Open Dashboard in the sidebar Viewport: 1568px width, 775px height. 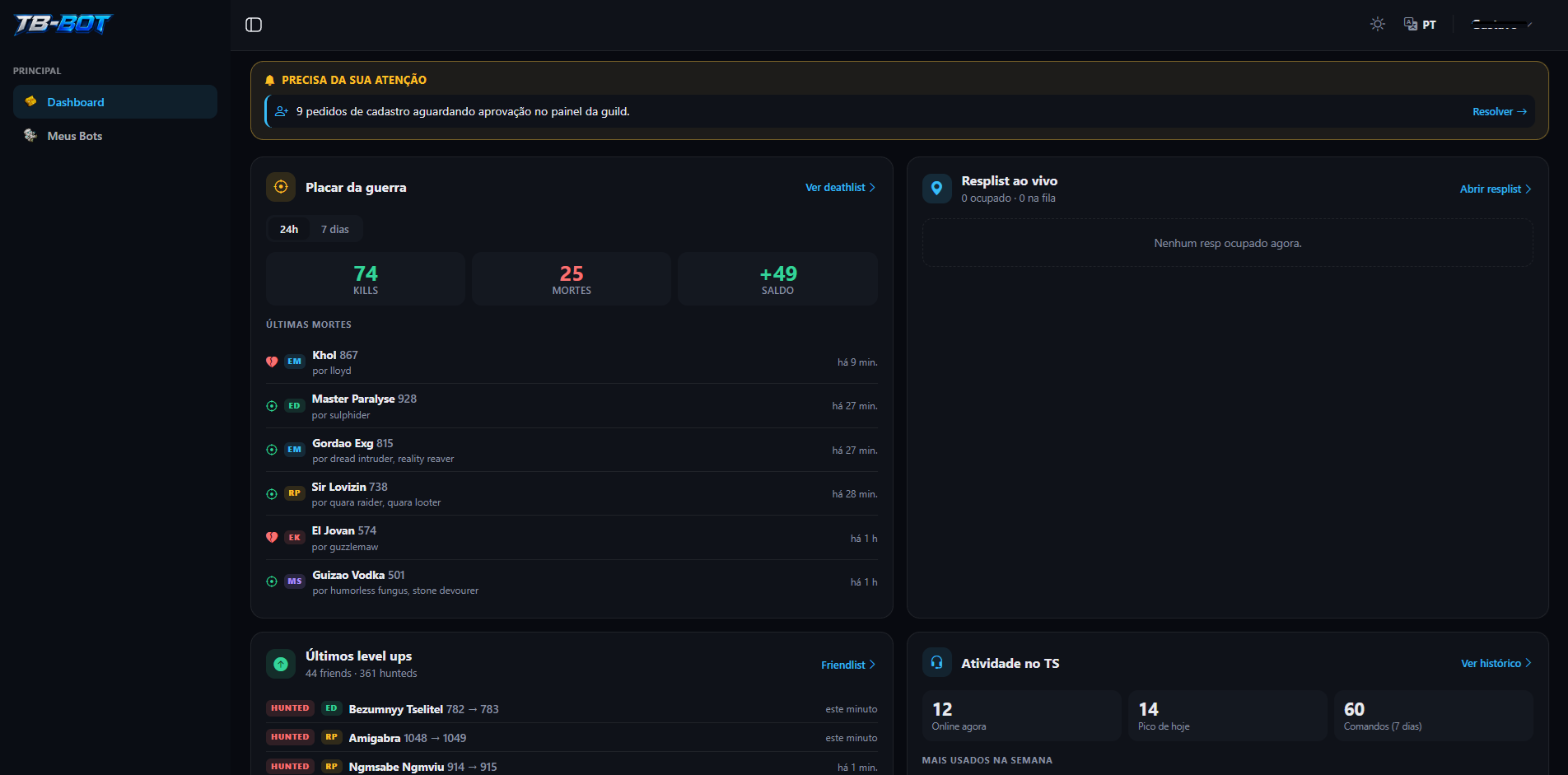tap(115, 102)
